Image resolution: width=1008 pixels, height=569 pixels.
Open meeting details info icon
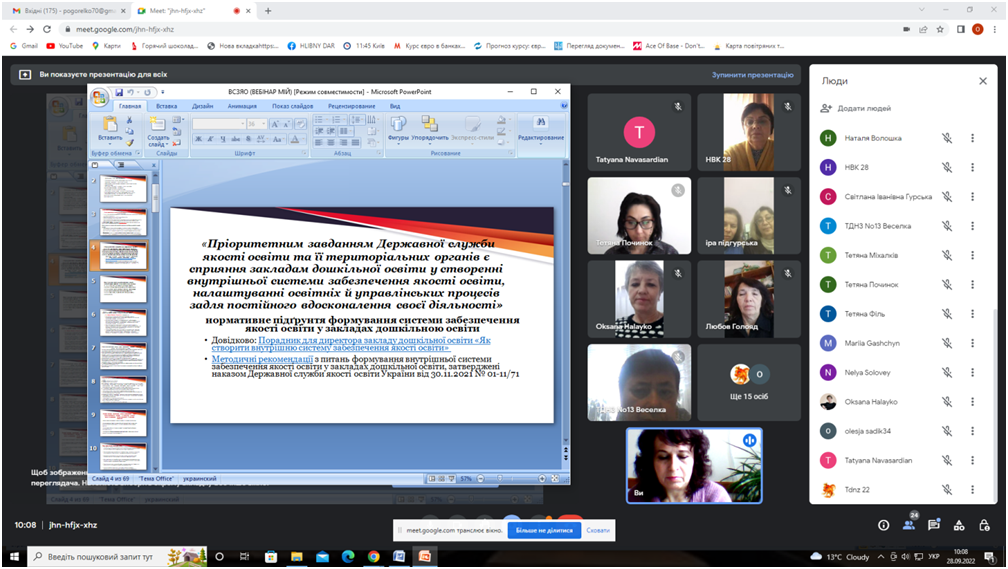click(883, 525)
